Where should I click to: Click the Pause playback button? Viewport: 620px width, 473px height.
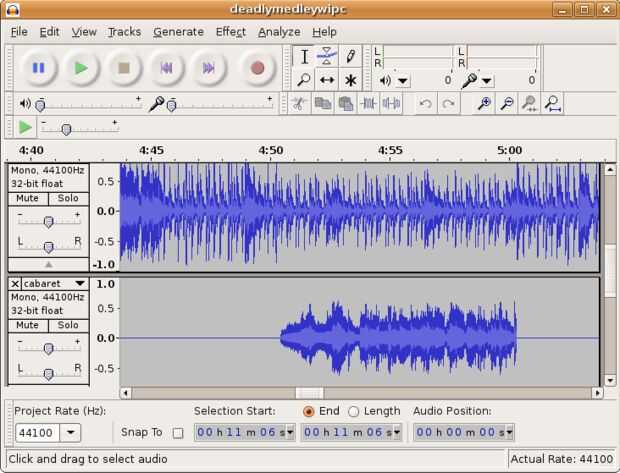pyautogui.click(x=38, y=68)
